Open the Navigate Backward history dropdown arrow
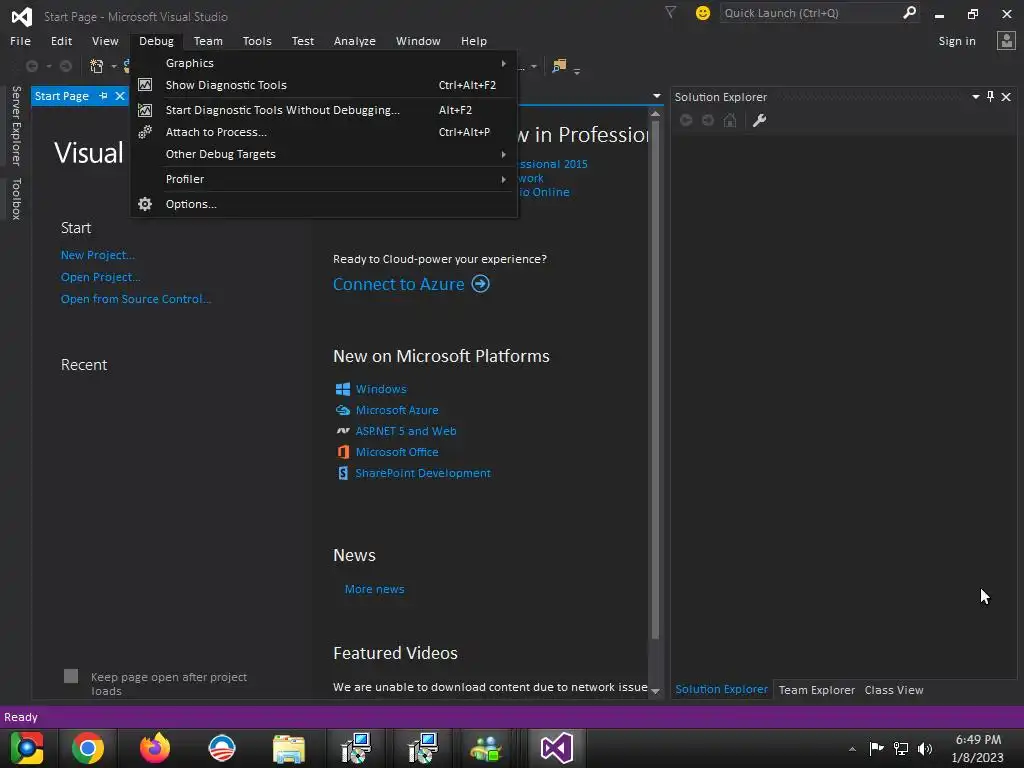The width and height of the screenshot is (1024, 768). tap(48, 67)
